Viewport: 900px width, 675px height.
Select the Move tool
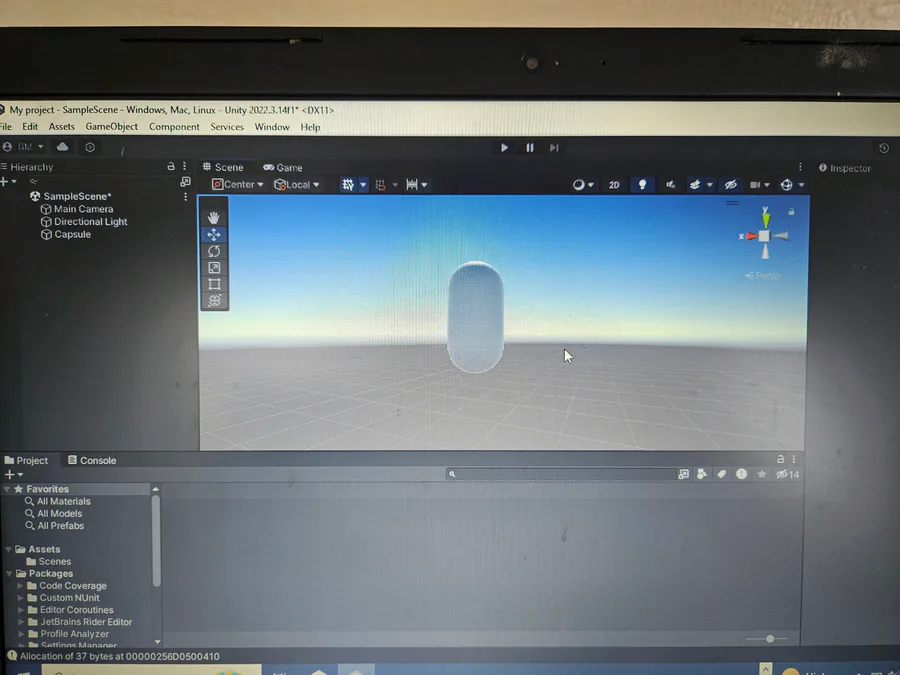pos(214,234)
